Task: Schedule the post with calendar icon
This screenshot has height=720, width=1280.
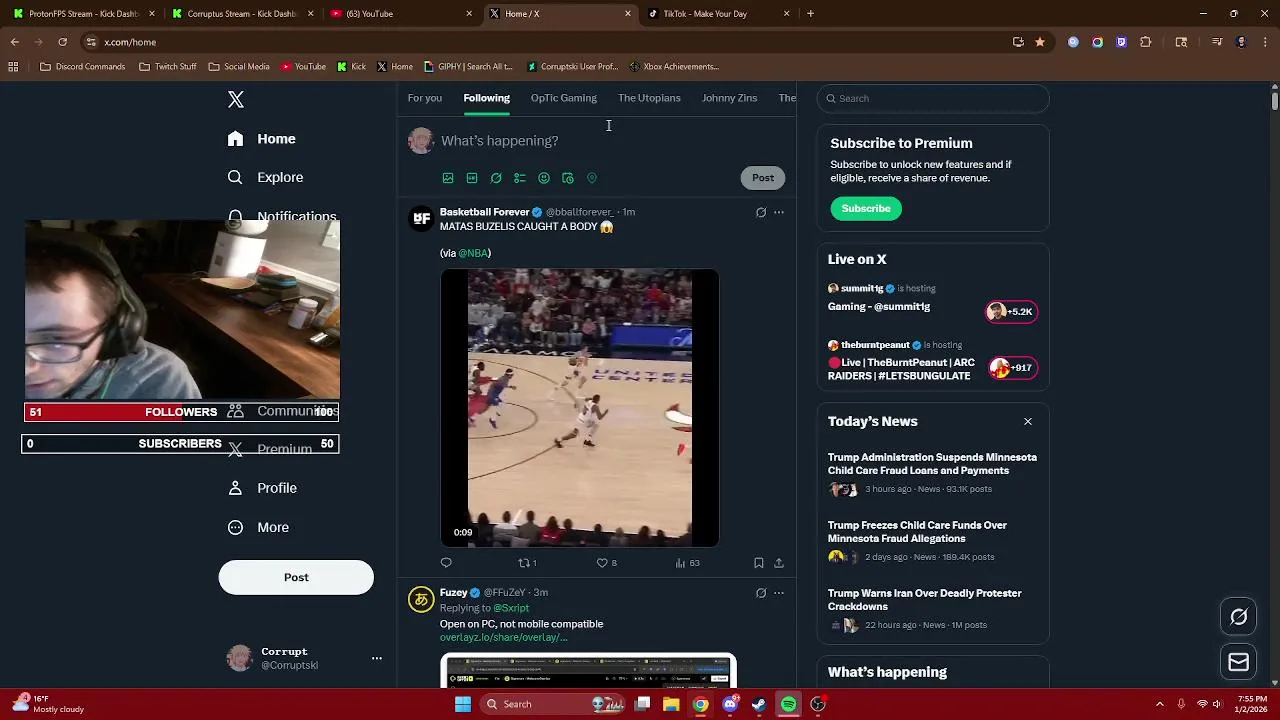Action: click(x=568, y=178)
